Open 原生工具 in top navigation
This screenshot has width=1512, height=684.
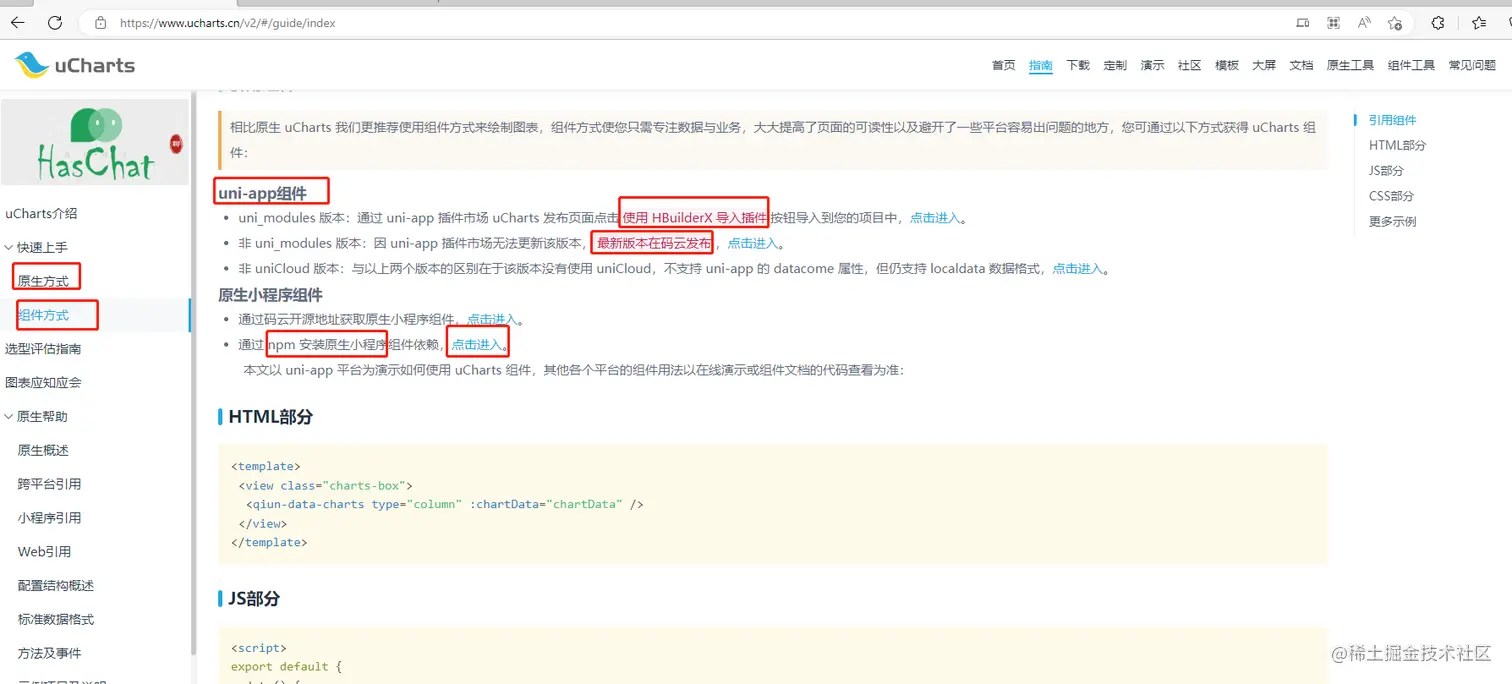[1350, 65]
